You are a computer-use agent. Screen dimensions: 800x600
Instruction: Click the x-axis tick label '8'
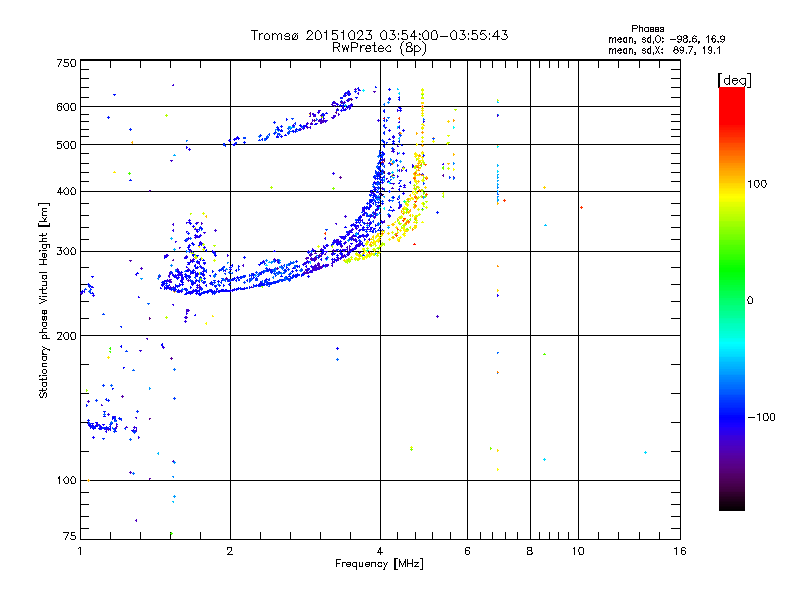tap(530, 551)
